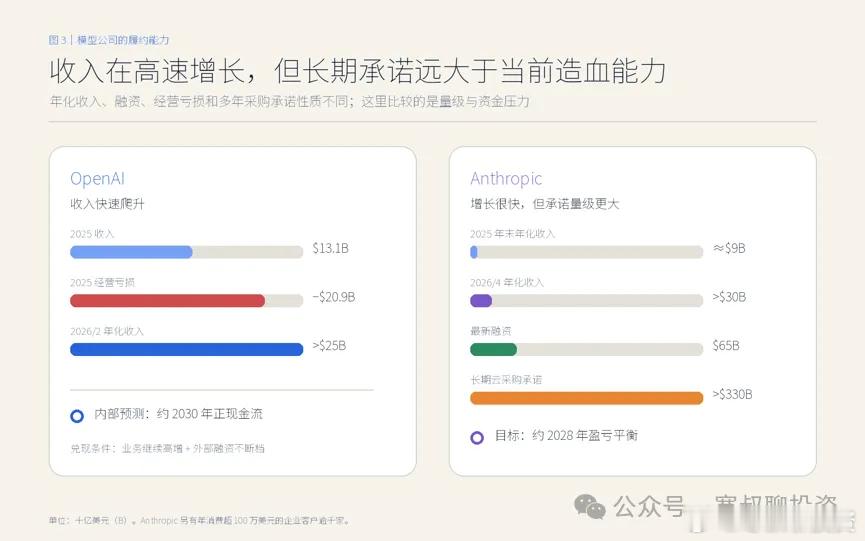Click the purple circle beside 目标
The height and width of the screenshot is (541, 865).
pos(477,438)
